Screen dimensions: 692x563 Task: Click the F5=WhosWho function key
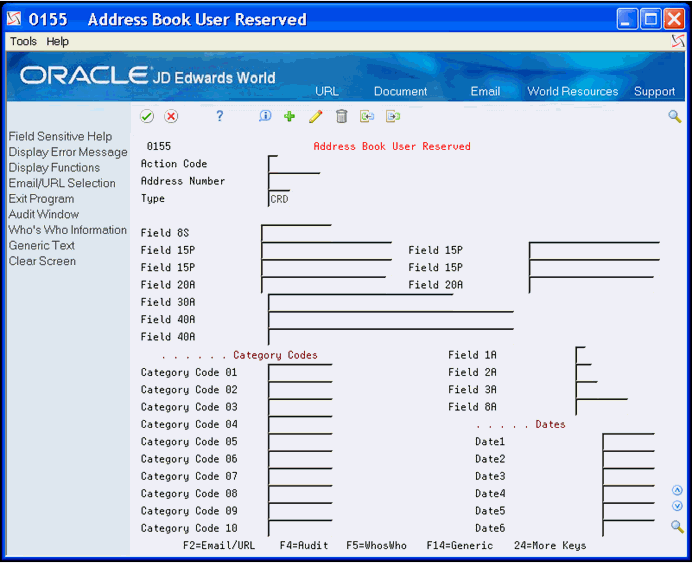376,545
